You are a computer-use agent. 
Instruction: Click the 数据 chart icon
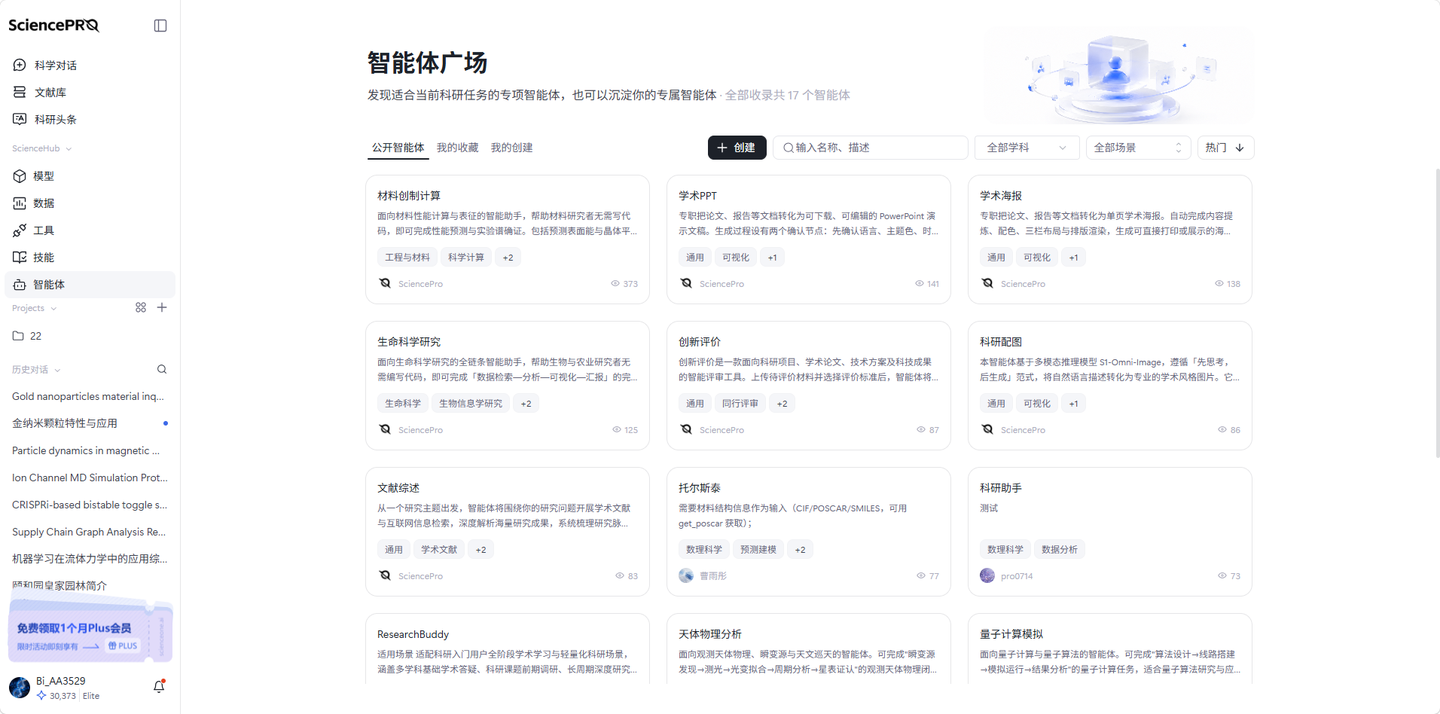(19, 203)
